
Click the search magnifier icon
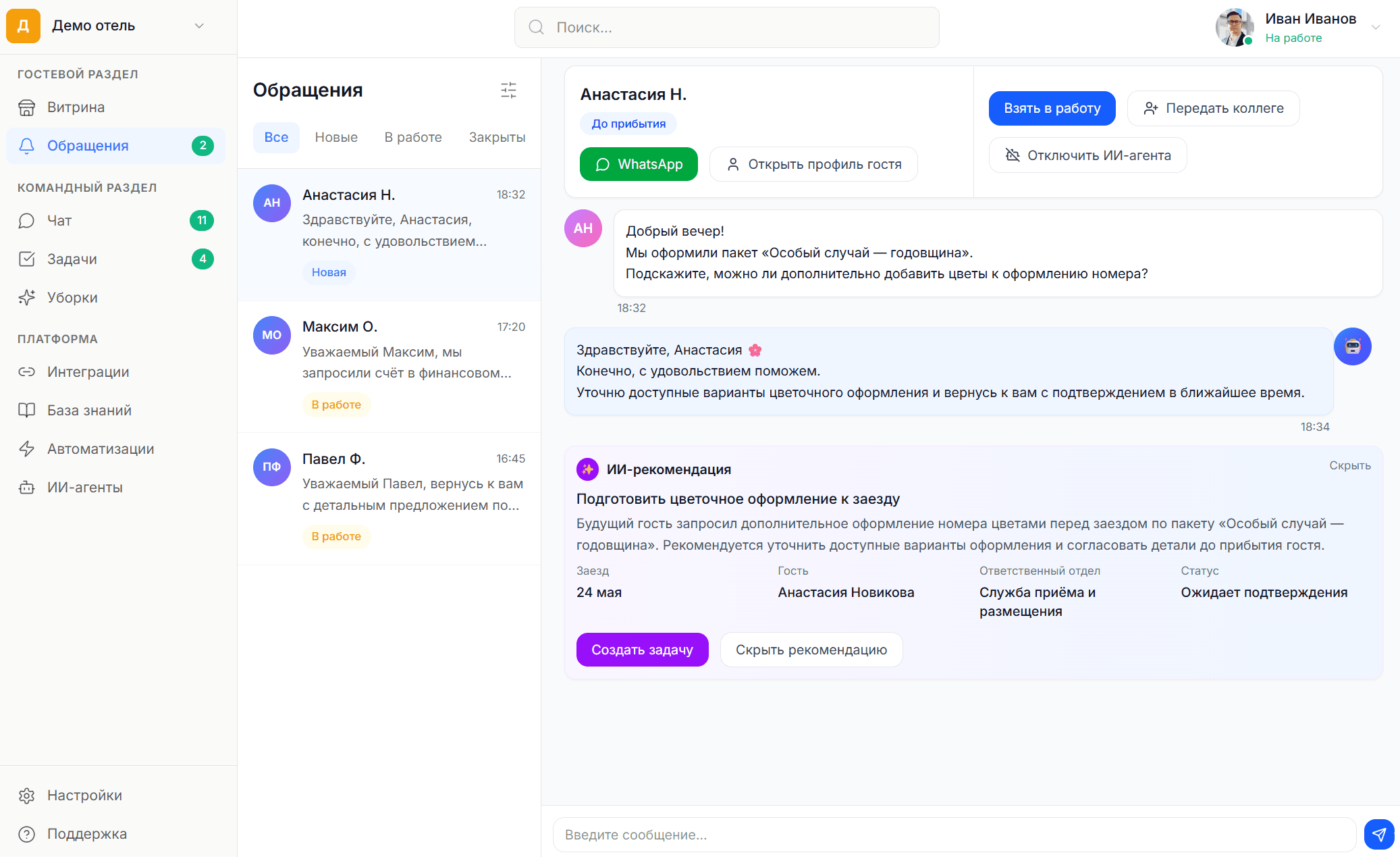point(537,28)
